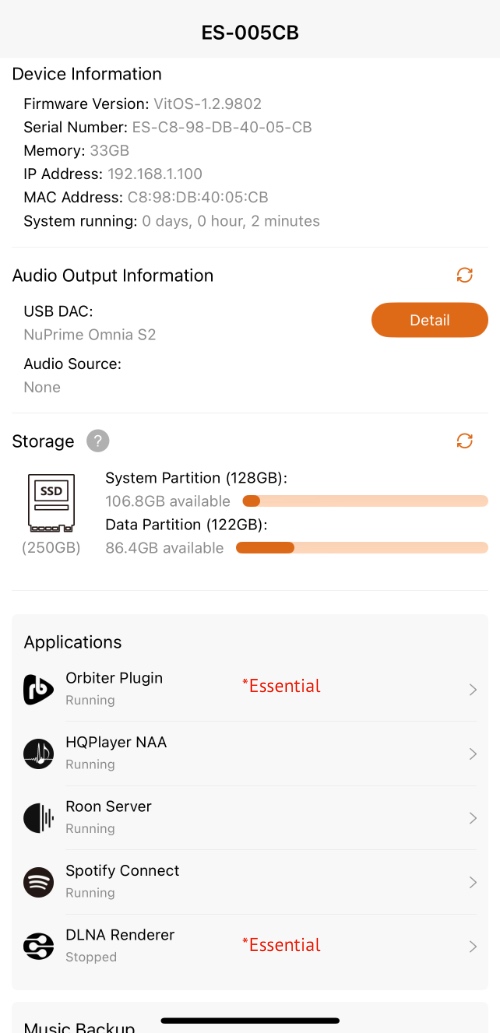500x1033 pixels.
Task: Select the Roon Server application row
Action: [250, 818]
